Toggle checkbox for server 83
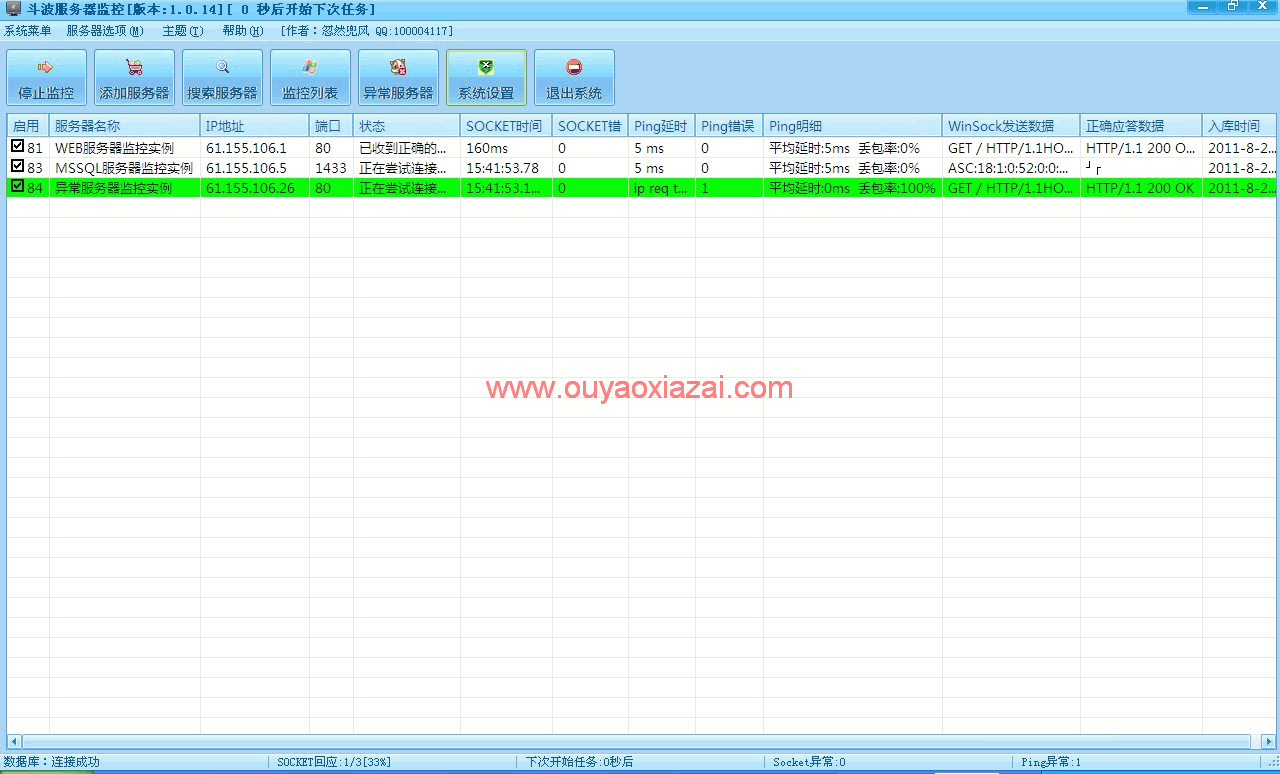The image size is (1280, 774). tap(17, 167)
